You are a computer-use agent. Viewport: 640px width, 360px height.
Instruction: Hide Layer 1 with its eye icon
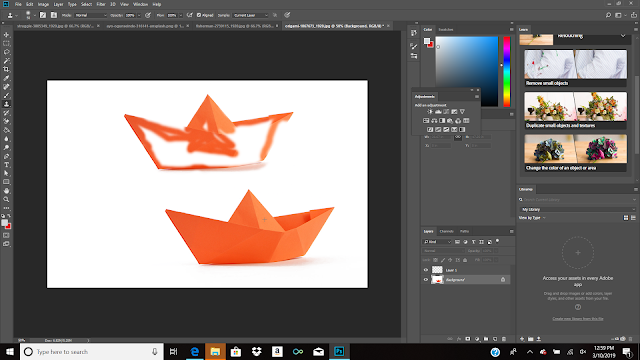coord(426,270)
